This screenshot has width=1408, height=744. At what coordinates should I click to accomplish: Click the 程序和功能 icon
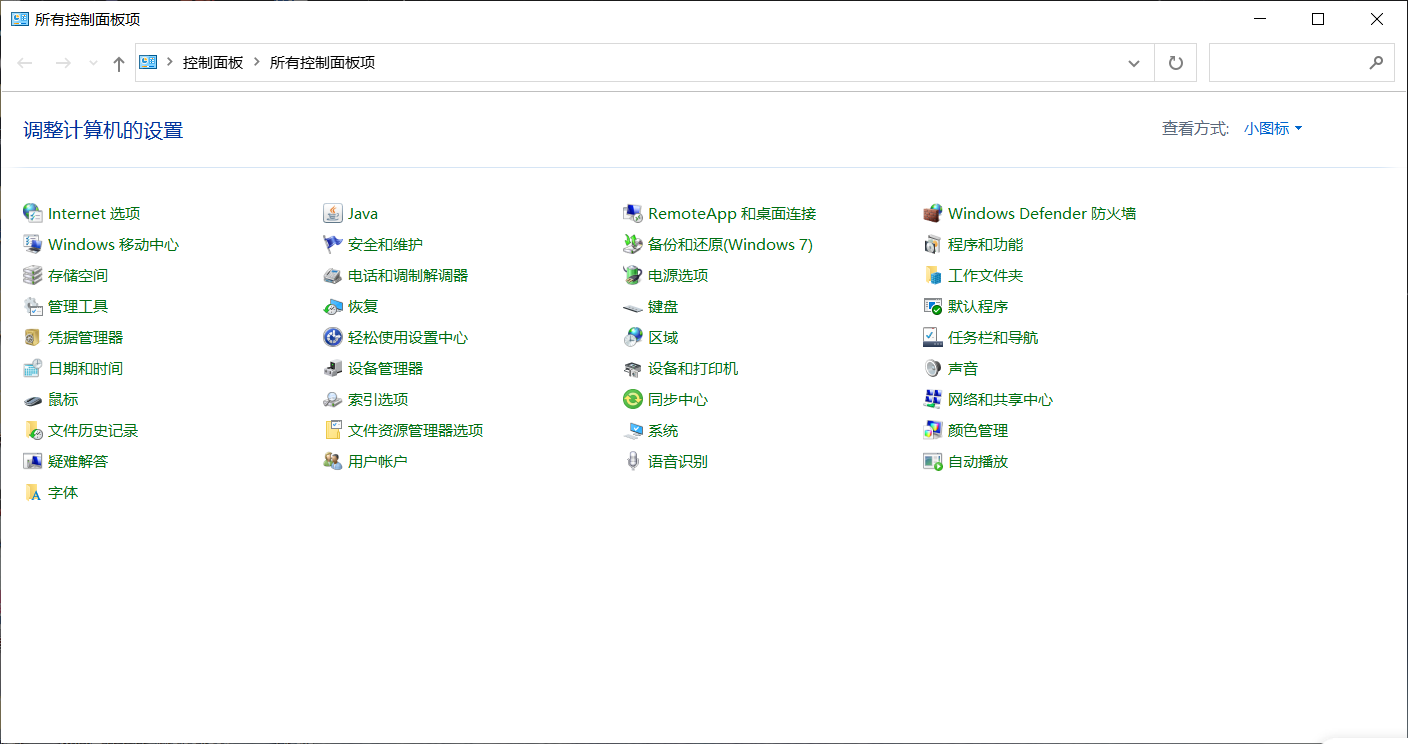tap(932, 244)
